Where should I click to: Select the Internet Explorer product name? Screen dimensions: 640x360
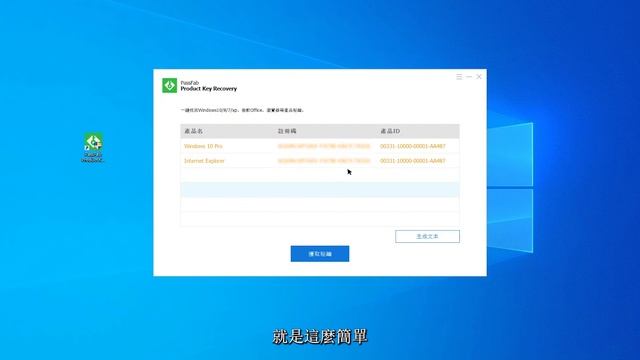click(204, 161)
